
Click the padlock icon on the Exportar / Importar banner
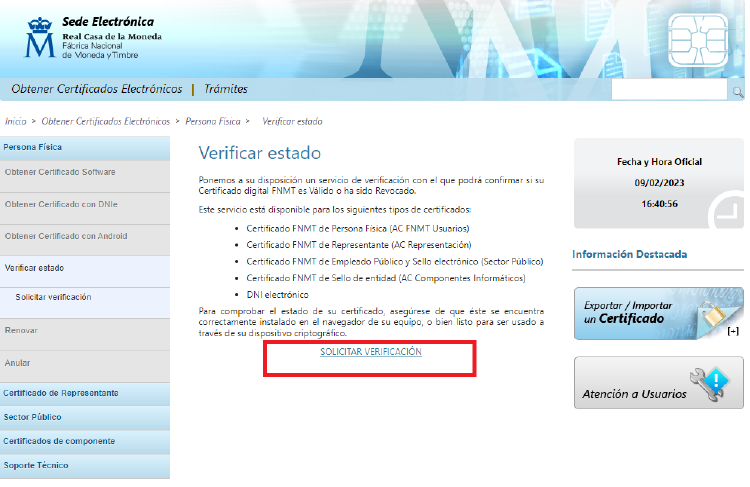[x=712, y=315]
